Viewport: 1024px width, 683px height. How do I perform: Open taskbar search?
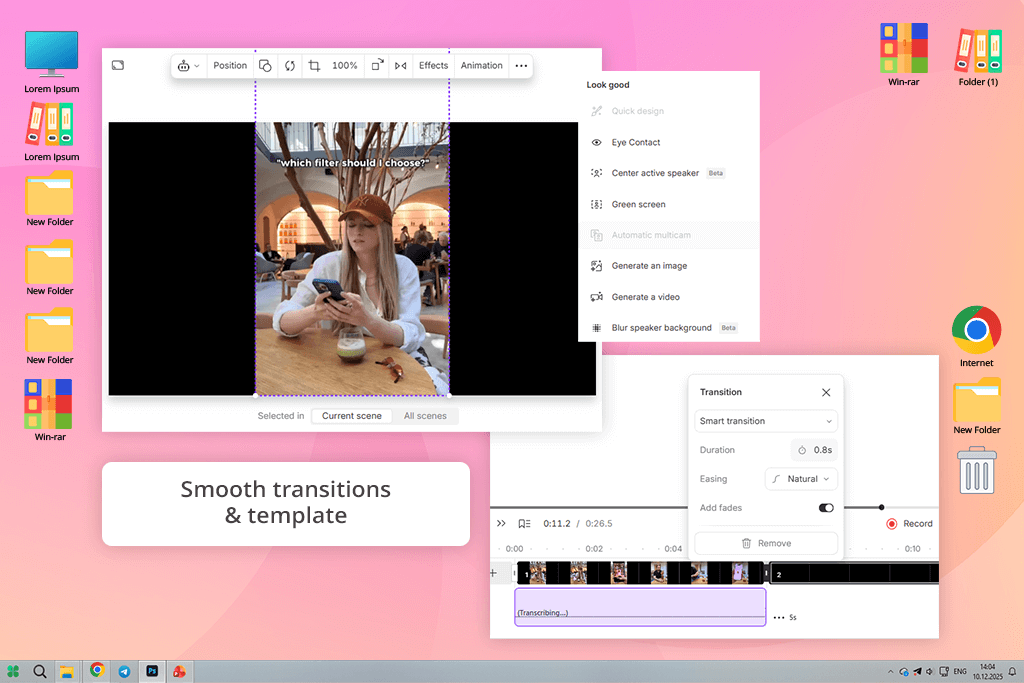pos(40,671)
